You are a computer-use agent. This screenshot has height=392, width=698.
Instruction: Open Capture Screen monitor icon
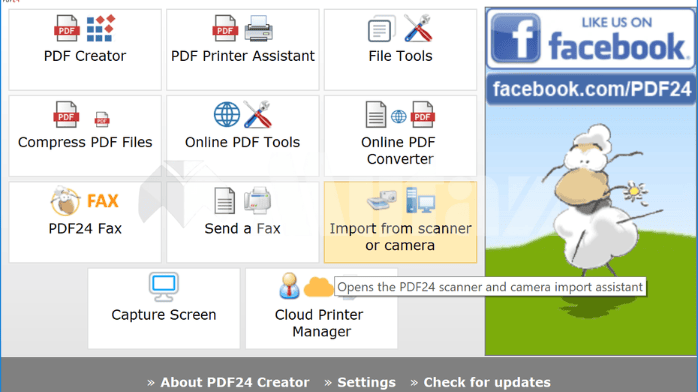click(164, 287)
